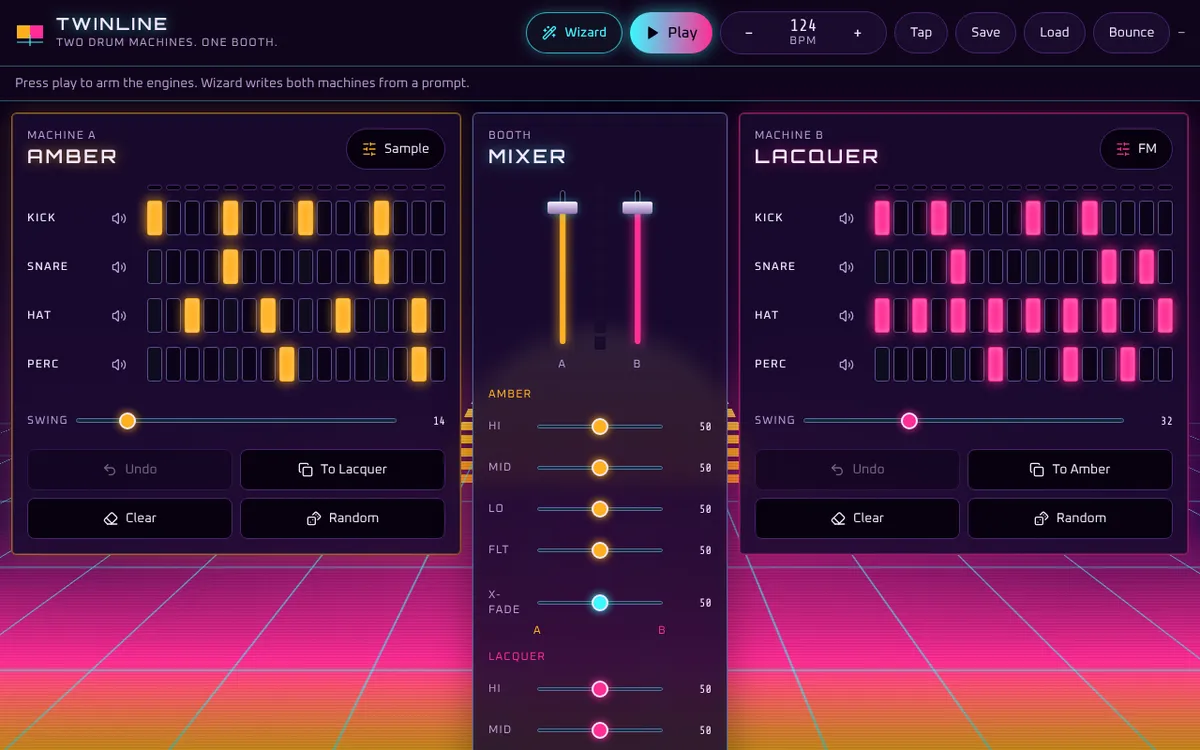The image size is (1200, 750).
Task: Click the Amber FLT filter slider knob
Action: pyautogui.click(x=600, y=550)
